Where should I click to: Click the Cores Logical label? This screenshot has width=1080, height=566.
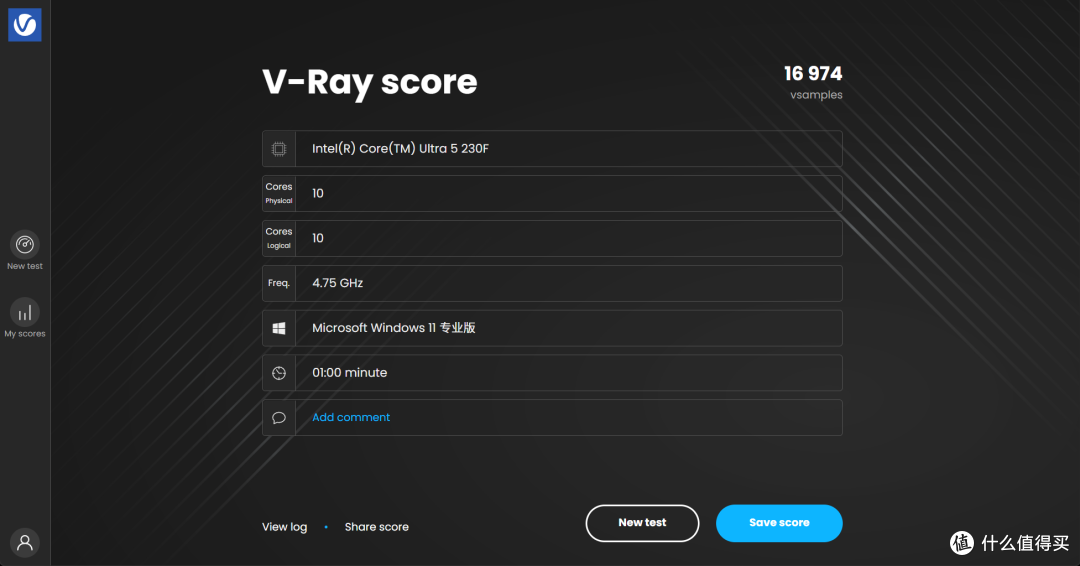(x=279, y=238)
